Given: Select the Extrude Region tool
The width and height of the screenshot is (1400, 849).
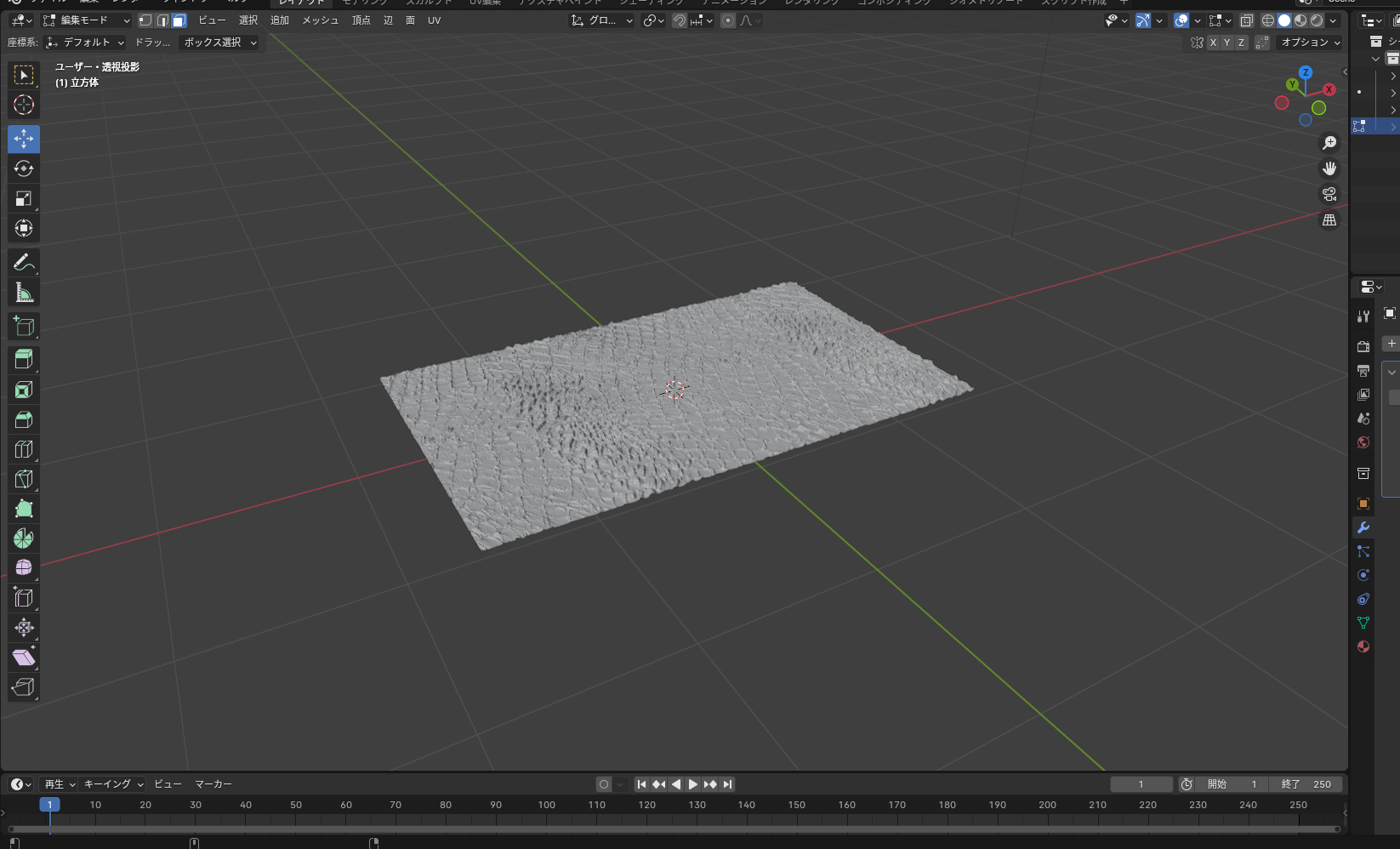Looking at the screenshot, I should [x=24, y=360].
